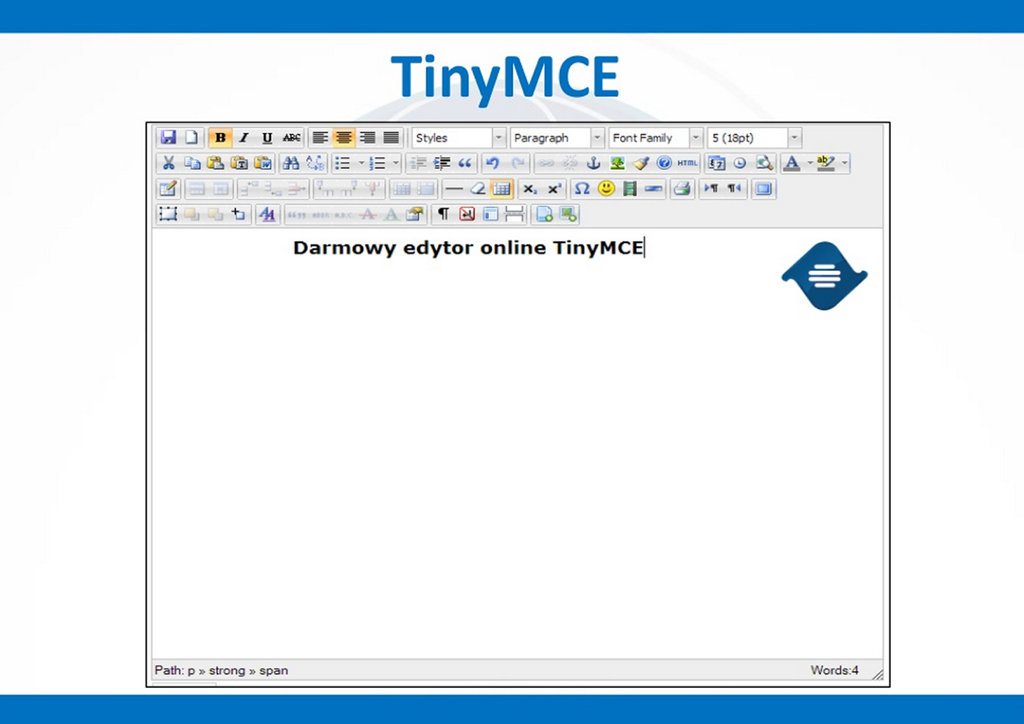Click the New document icon
The width and height of the screenshot is (1024, 724).
point(191,137)
